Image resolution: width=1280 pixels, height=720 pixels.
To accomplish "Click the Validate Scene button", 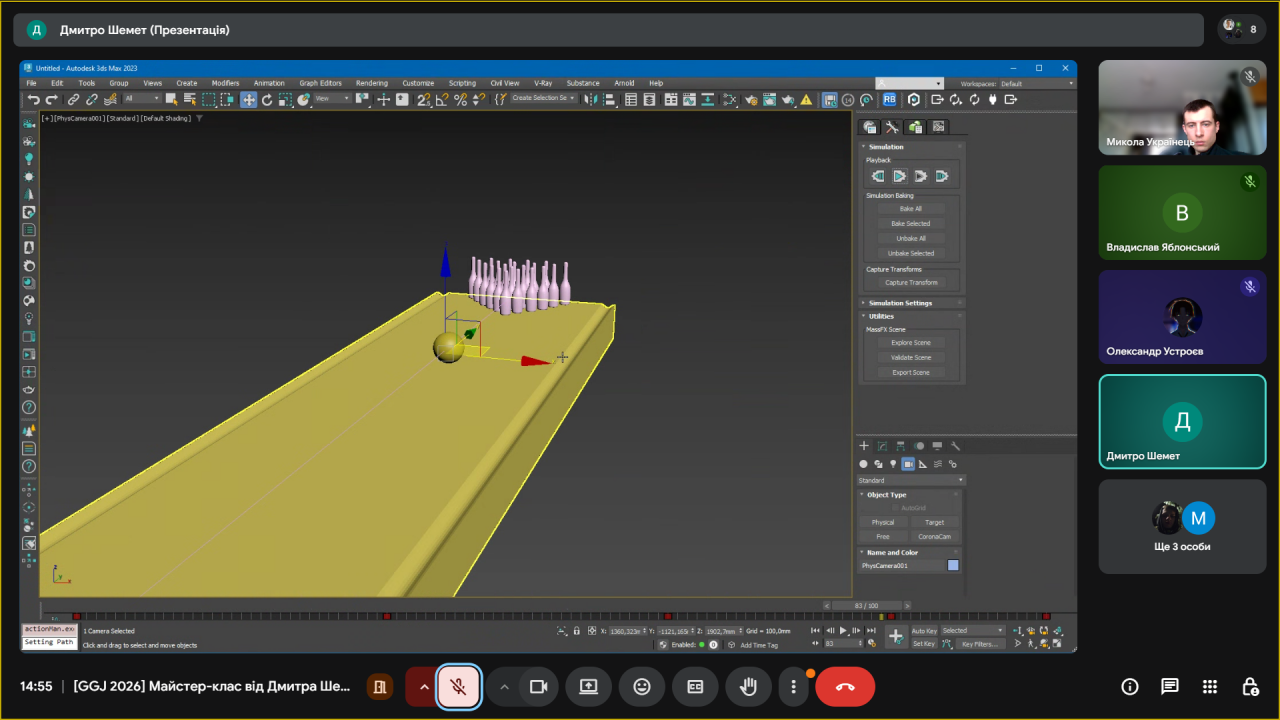I will 910,357.
